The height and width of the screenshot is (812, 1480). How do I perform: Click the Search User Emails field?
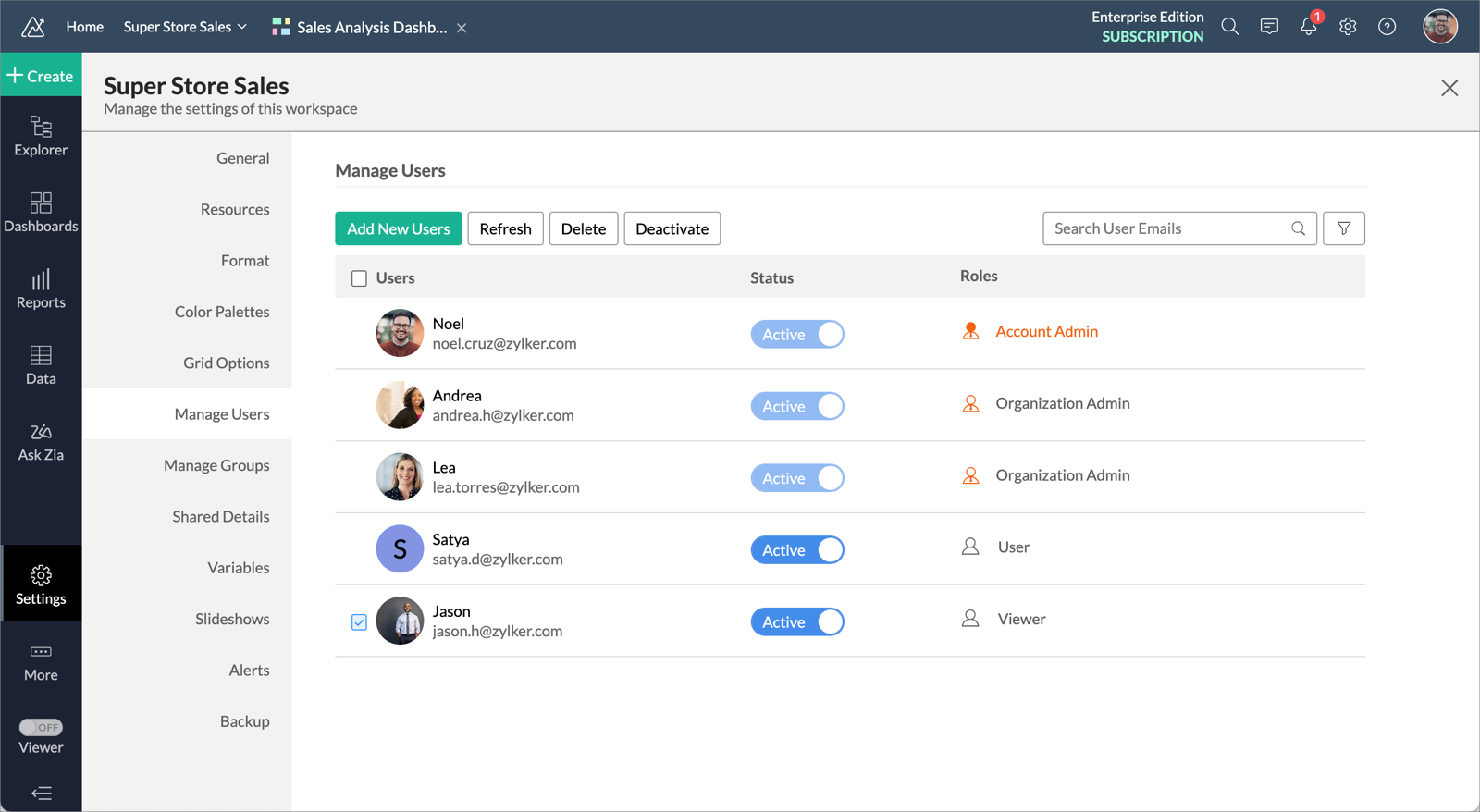[x=1167, y=228]
